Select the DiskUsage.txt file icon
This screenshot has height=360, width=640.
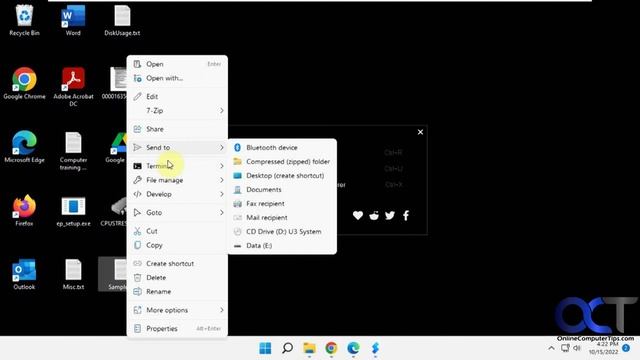122,20
